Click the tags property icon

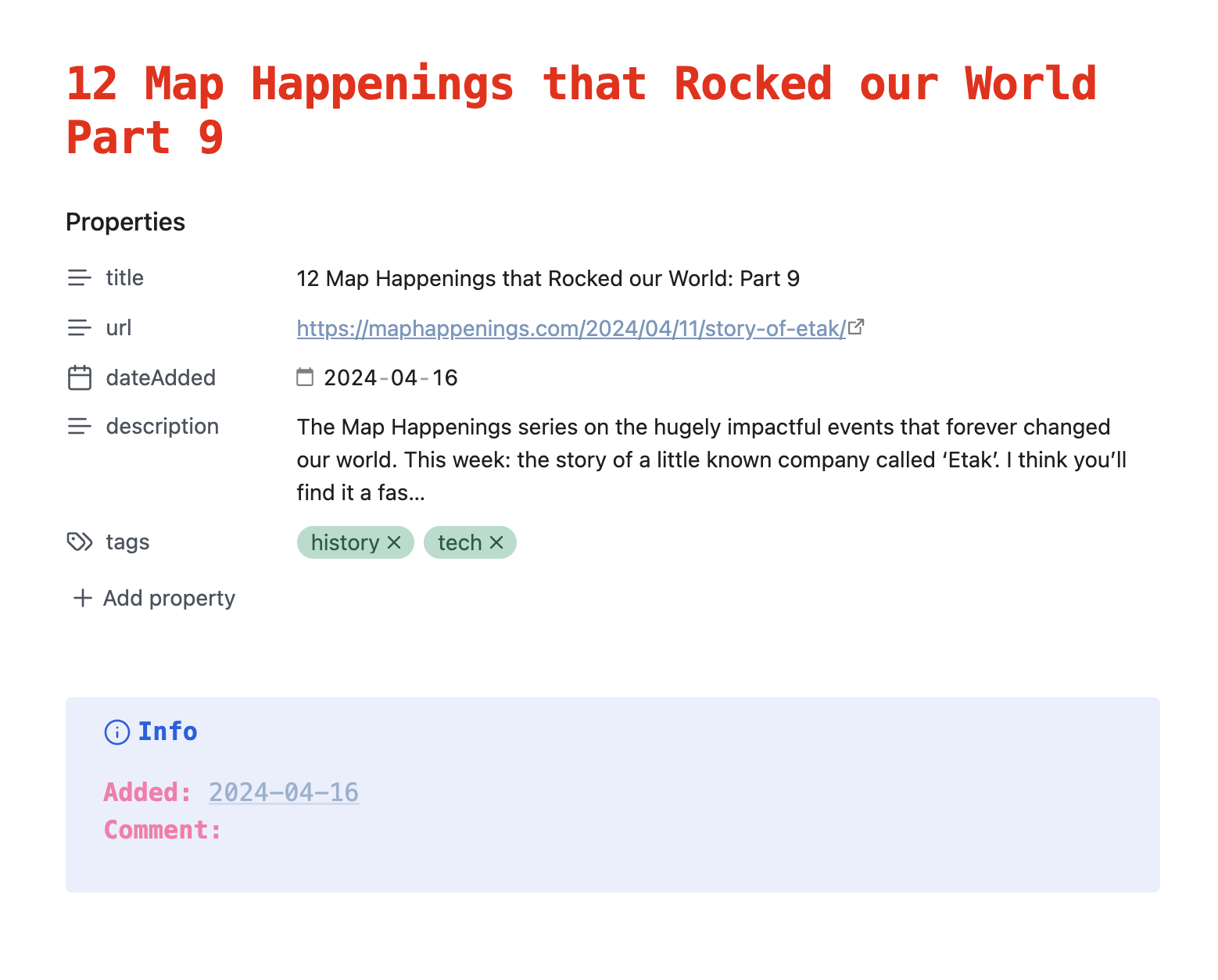pos(79,542)
